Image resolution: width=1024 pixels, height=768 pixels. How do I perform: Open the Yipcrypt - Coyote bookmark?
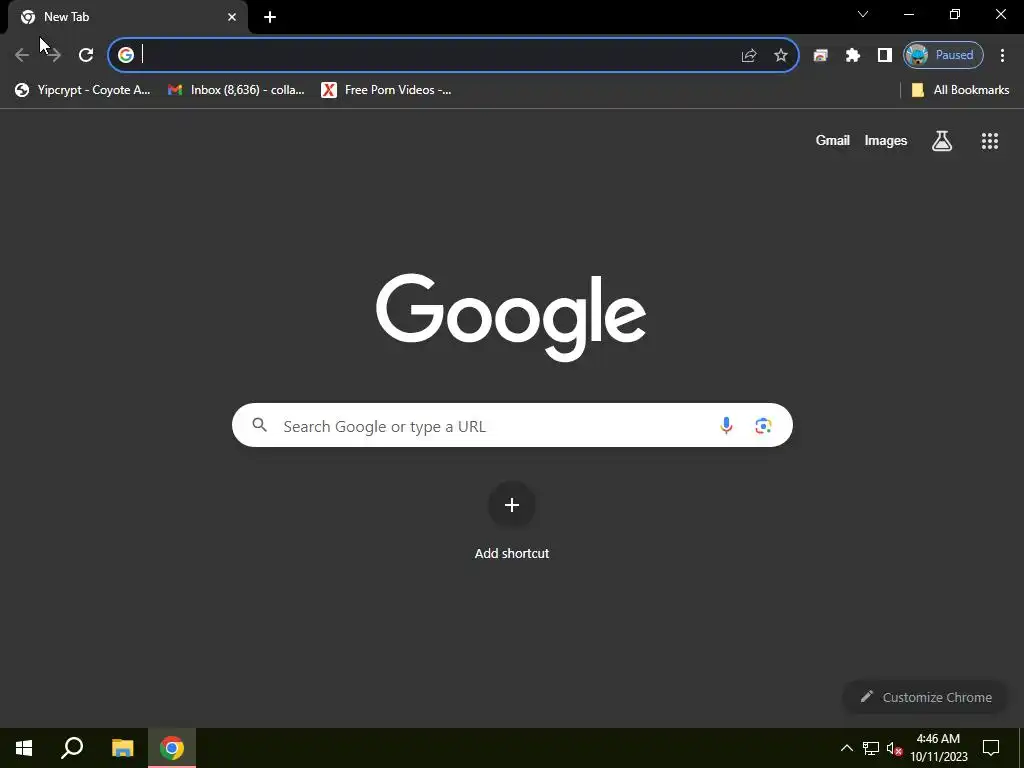tap(83, 90)
